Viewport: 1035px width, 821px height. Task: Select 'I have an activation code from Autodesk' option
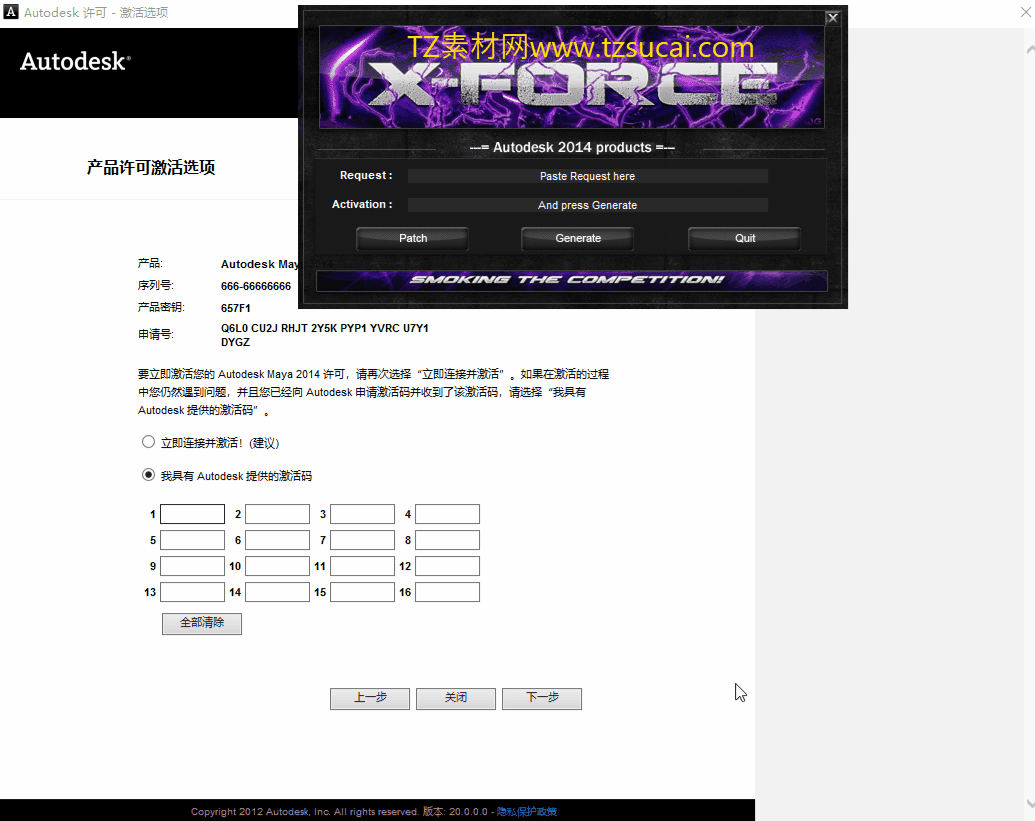149,475
